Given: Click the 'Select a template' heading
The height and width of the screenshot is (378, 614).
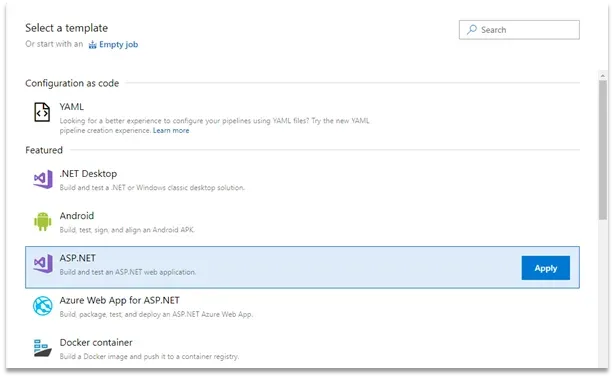Looking at the screenshot, I should 67,28.
